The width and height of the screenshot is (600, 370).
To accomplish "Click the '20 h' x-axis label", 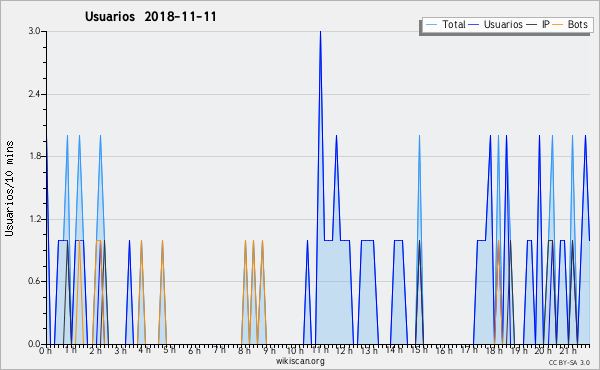I will coord(543,350).
